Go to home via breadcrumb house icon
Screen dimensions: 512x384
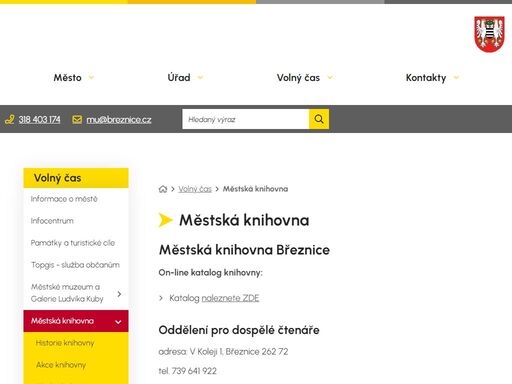163,189
